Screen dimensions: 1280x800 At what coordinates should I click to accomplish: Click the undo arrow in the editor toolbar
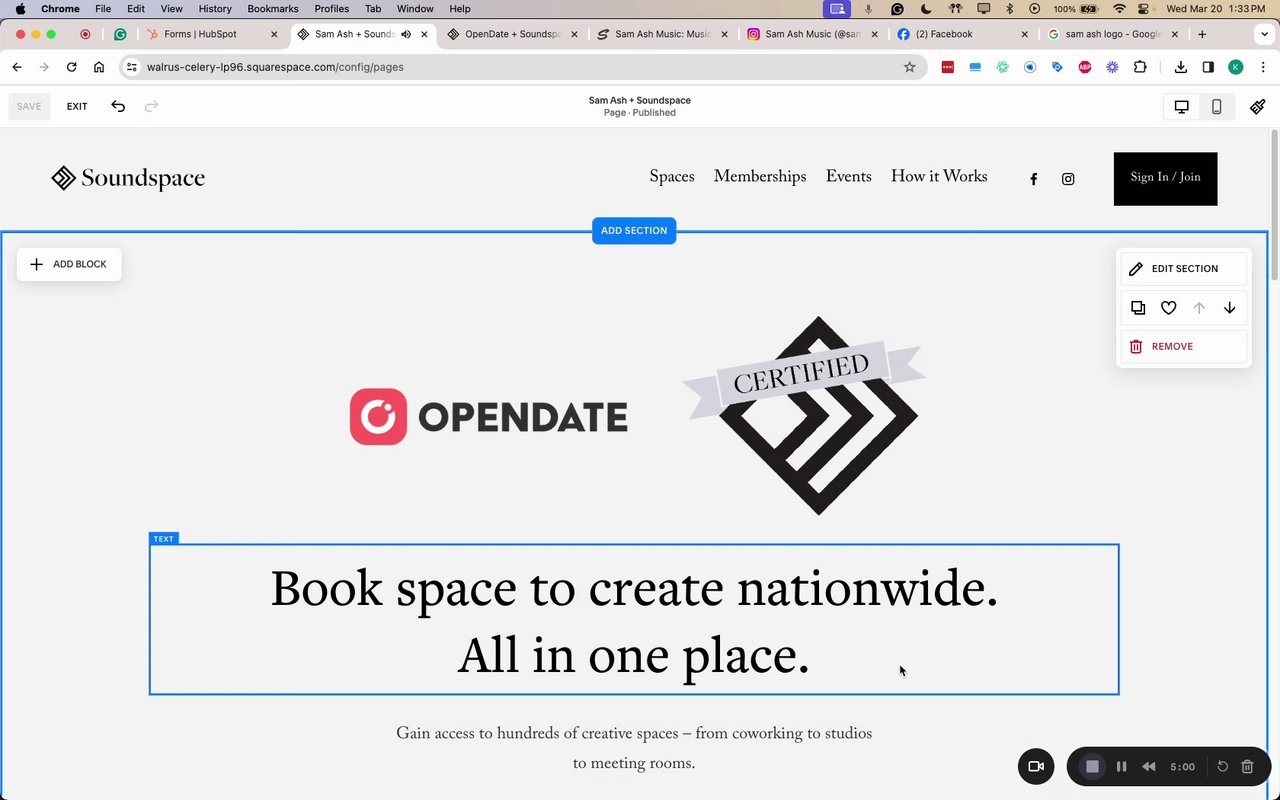[x=118, y=106]
